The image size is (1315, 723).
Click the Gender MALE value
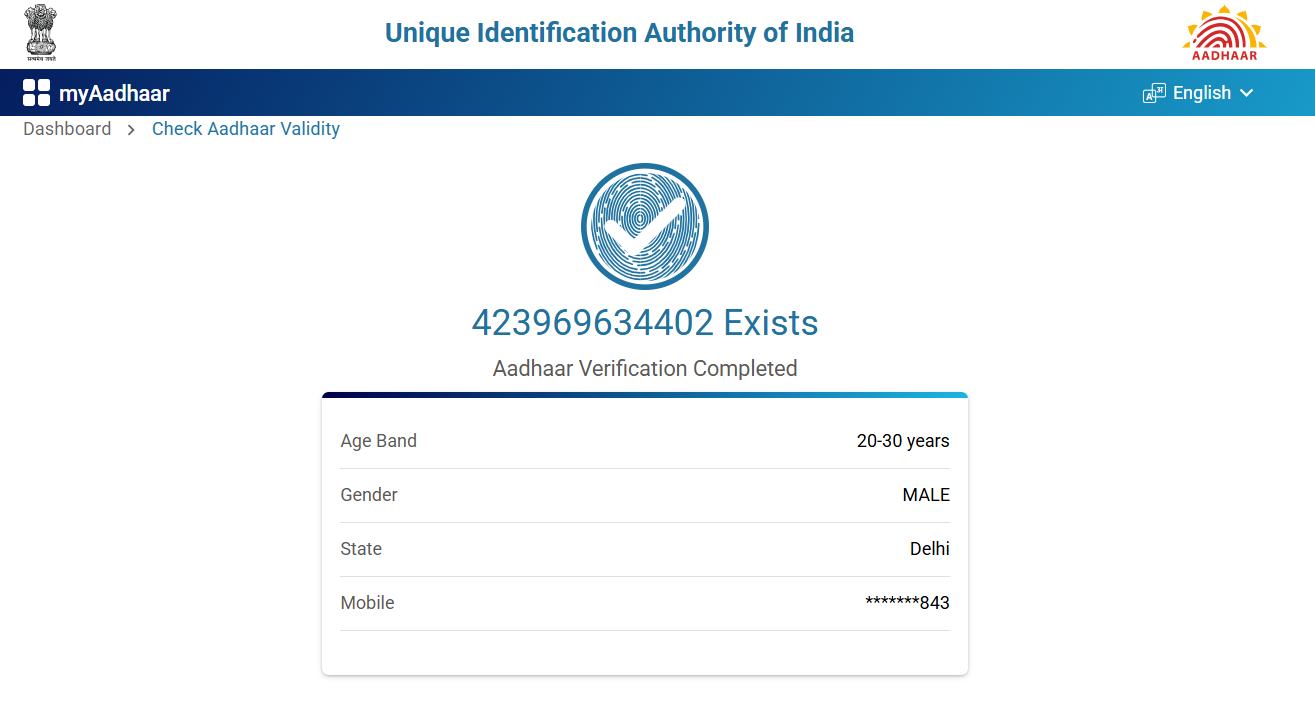coord(926,495)
